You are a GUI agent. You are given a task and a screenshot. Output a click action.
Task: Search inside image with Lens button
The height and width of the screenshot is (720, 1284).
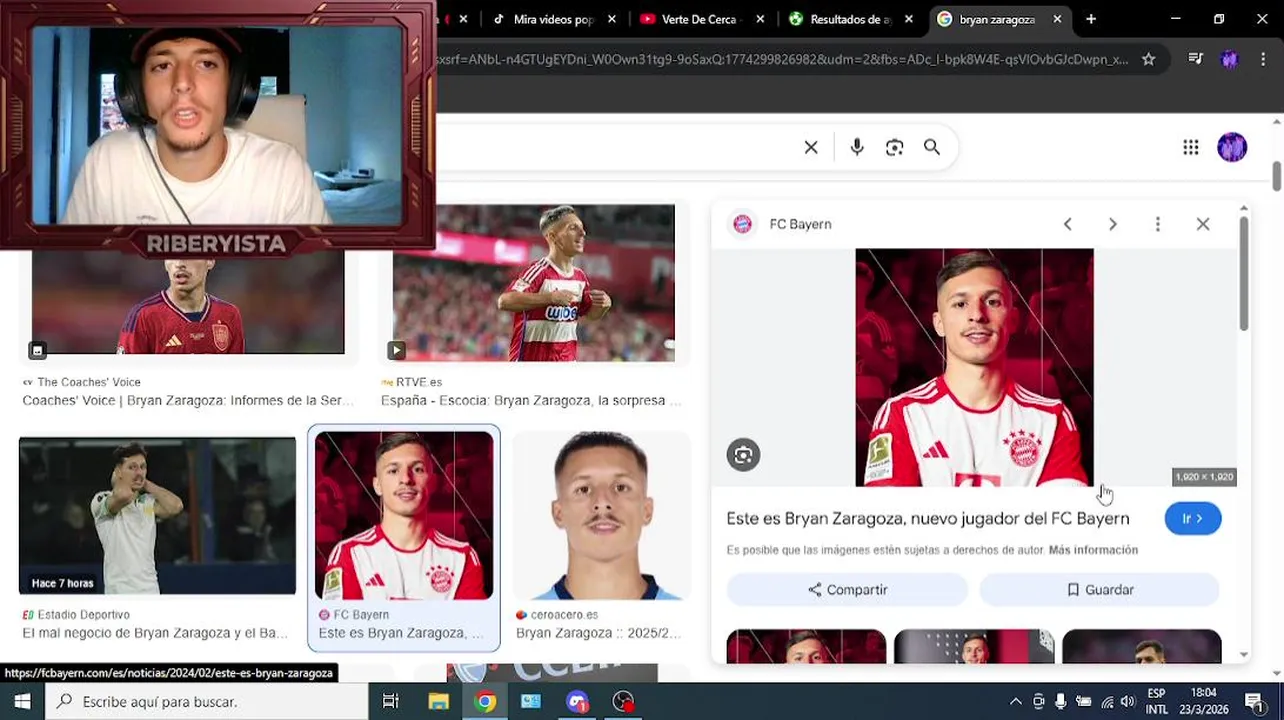tap(743, 455)
